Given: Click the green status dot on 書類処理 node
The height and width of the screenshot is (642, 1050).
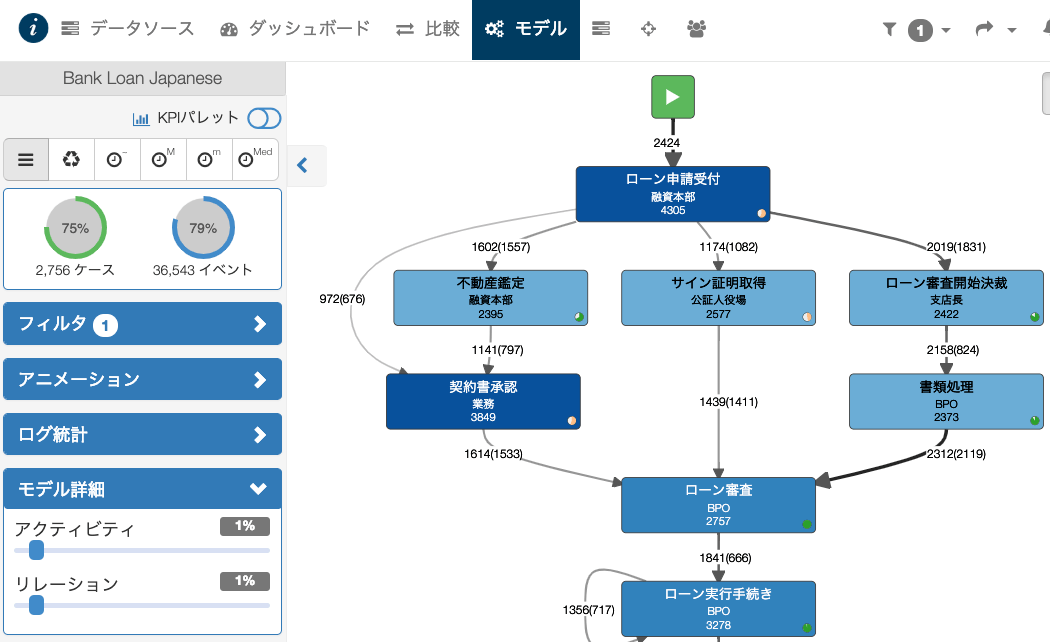Looking at the screenshot, I should click(x=1035, y=420).
